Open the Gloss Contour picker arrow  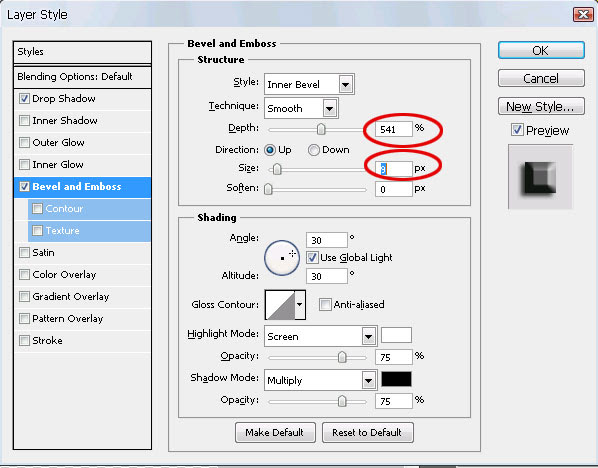pyautogui.click(x=300, y=304)
